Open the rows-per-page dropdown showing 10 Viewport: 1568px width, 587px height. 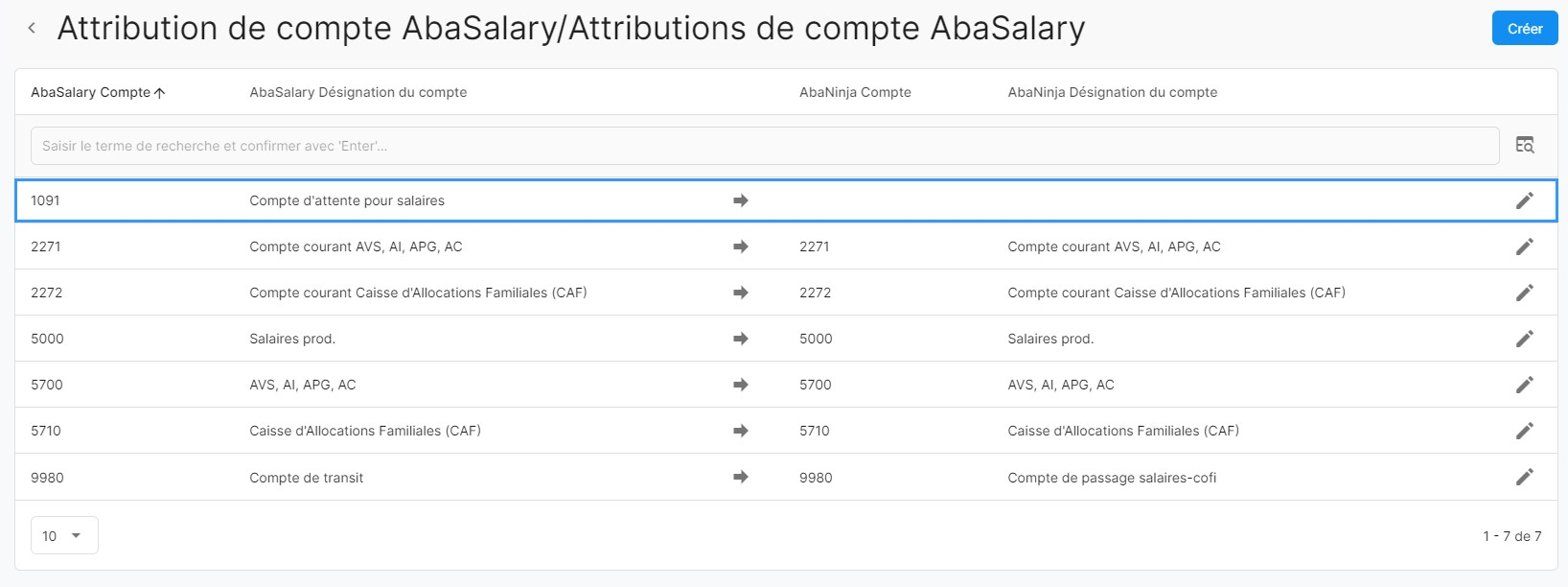coord(64,535)
